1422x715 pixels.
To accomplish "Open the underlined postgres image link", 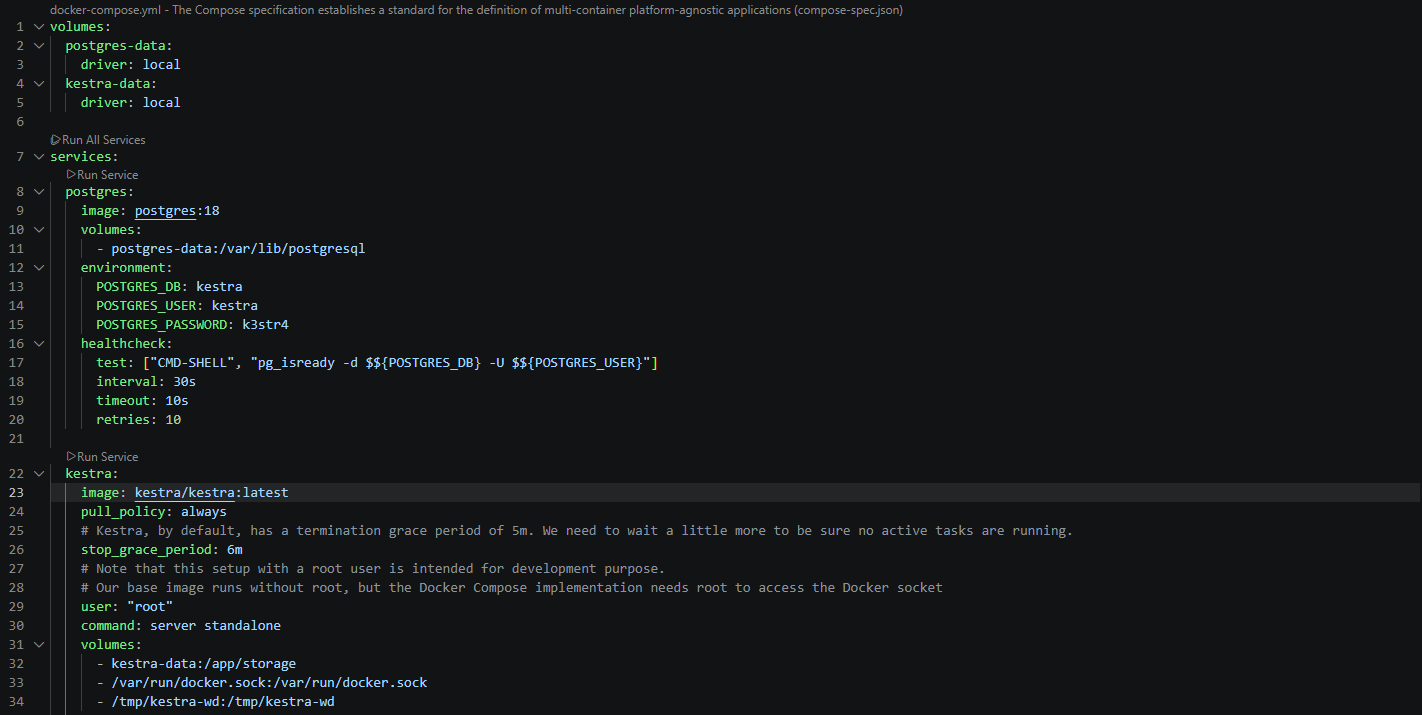I will click(165, 211).
